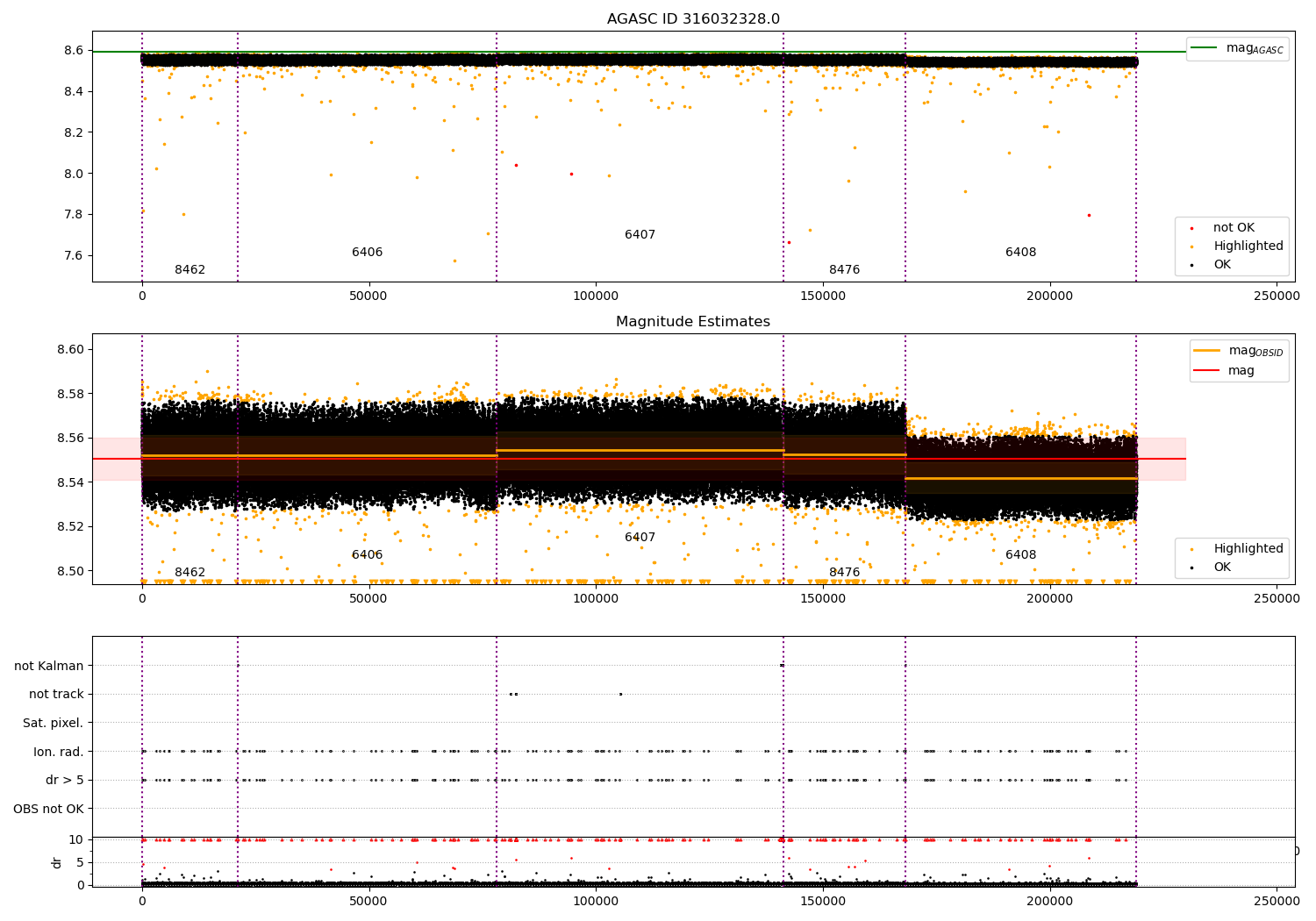Click the 8.0 tick label on top plot
Screen dimensions: 1316x921
pos(75,174)
